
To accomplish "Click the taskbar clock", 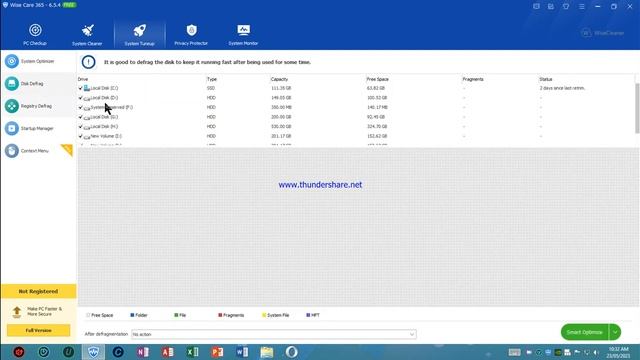I will click(x=618, y=352).
